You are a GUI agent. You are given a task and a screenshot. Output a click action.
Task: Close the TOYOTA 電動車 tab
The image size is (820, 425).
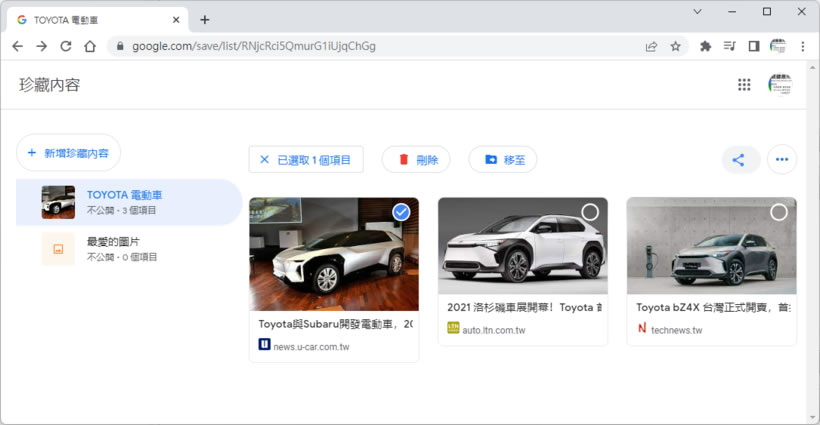click(x=176, y=20)
